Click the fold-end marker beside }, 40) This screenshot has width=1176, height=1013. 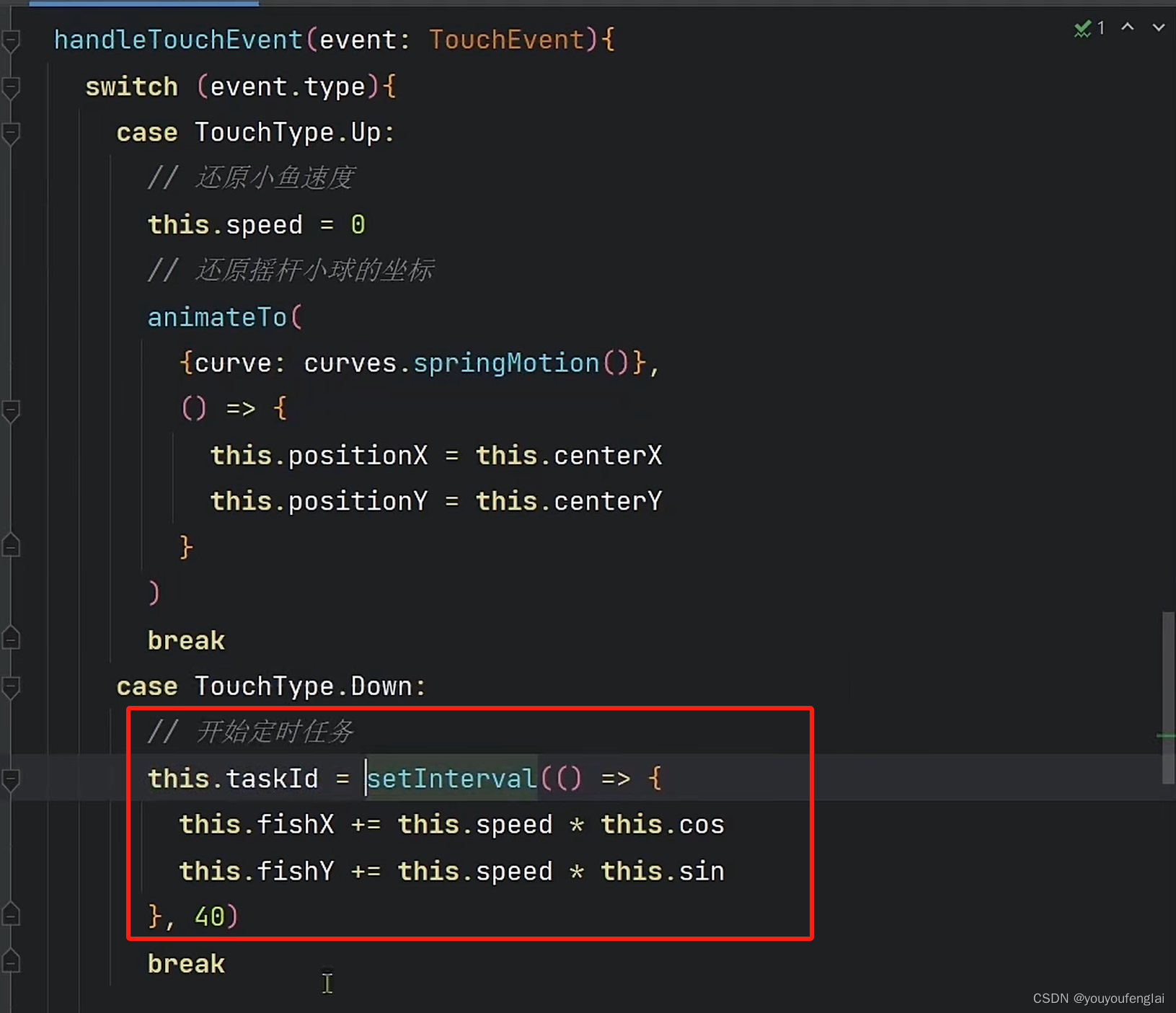[11, 916]
